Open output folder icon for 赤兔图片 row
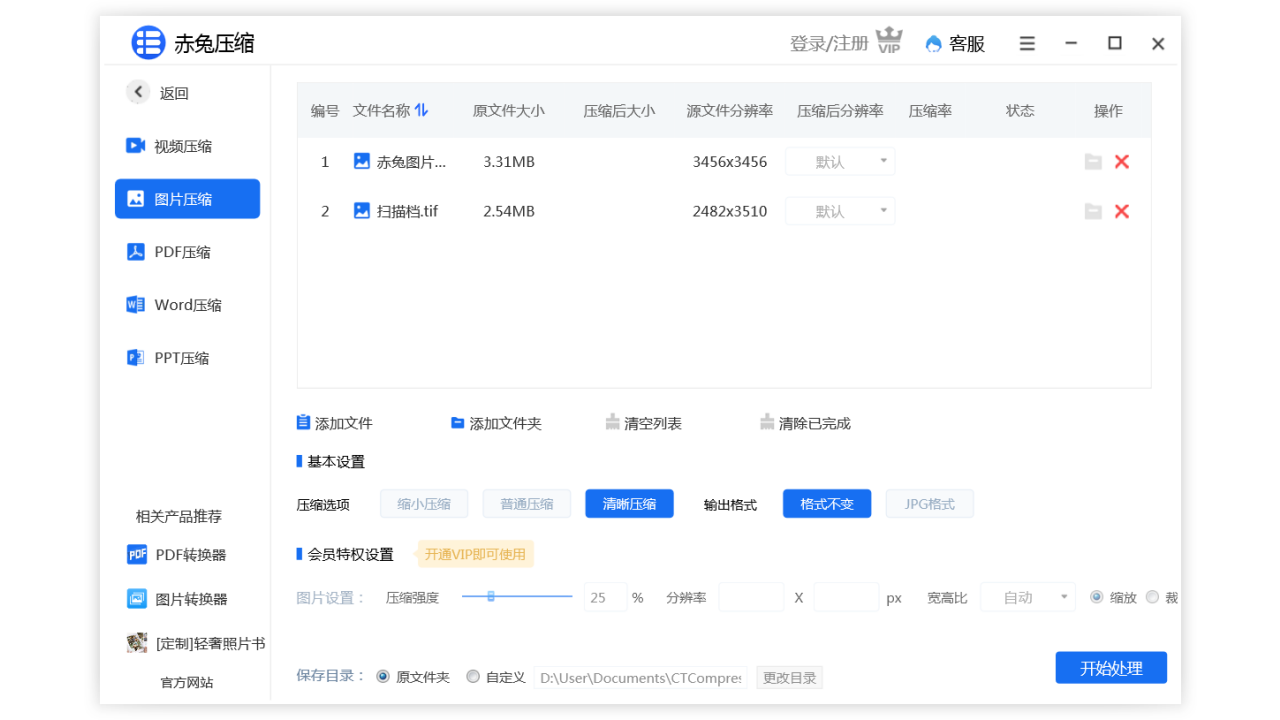This screenshot has height=720, width=1280. [1093, 161]
